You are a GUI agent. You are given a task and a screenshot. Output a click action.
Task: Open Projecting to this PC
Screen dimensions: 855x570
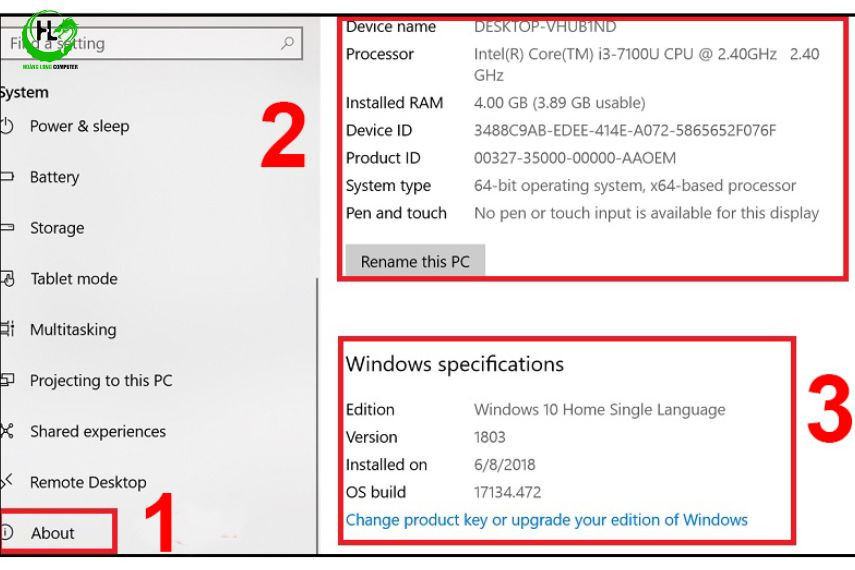(101, 380)
